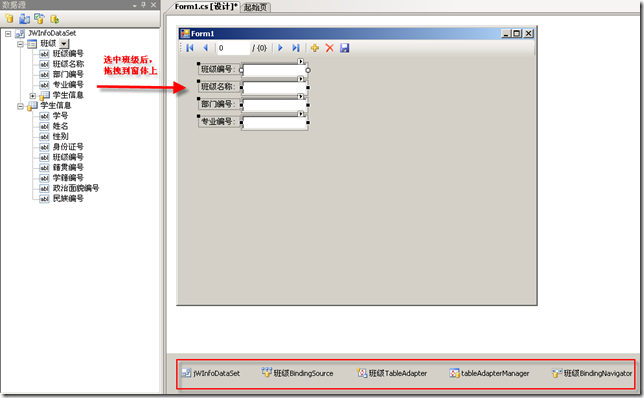
Task: Click the 班级名称 textbox on Form1
Action: [275, 88]
